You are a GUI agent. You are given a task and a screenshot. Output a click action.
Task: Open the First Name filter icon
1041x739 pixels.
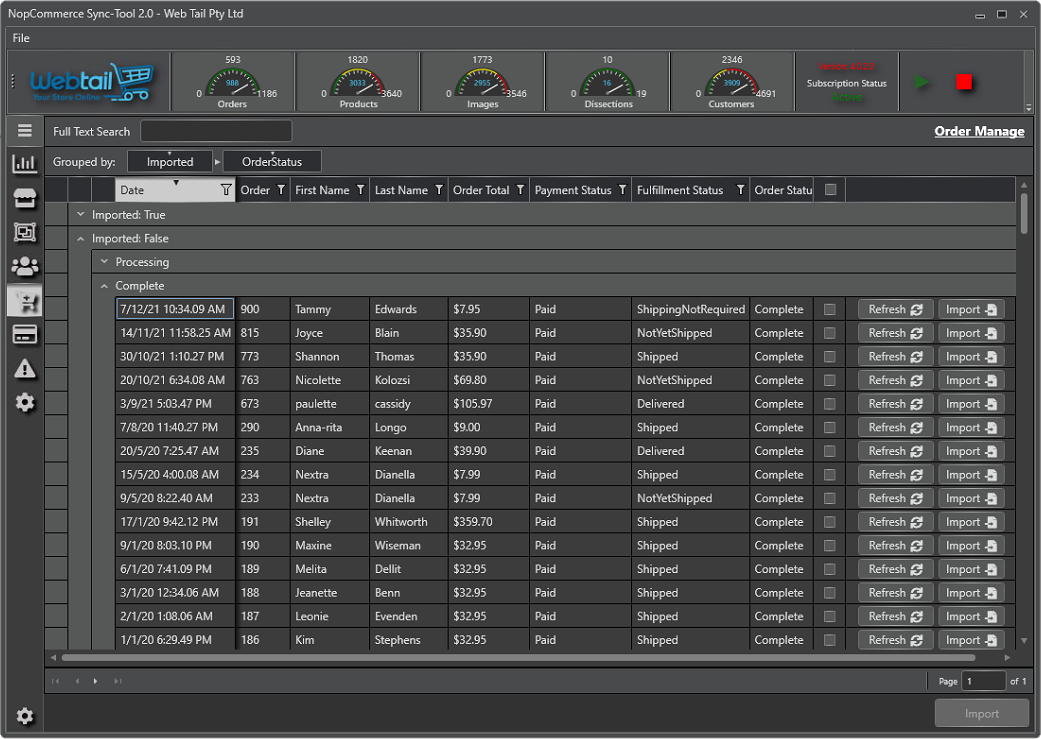360,190
